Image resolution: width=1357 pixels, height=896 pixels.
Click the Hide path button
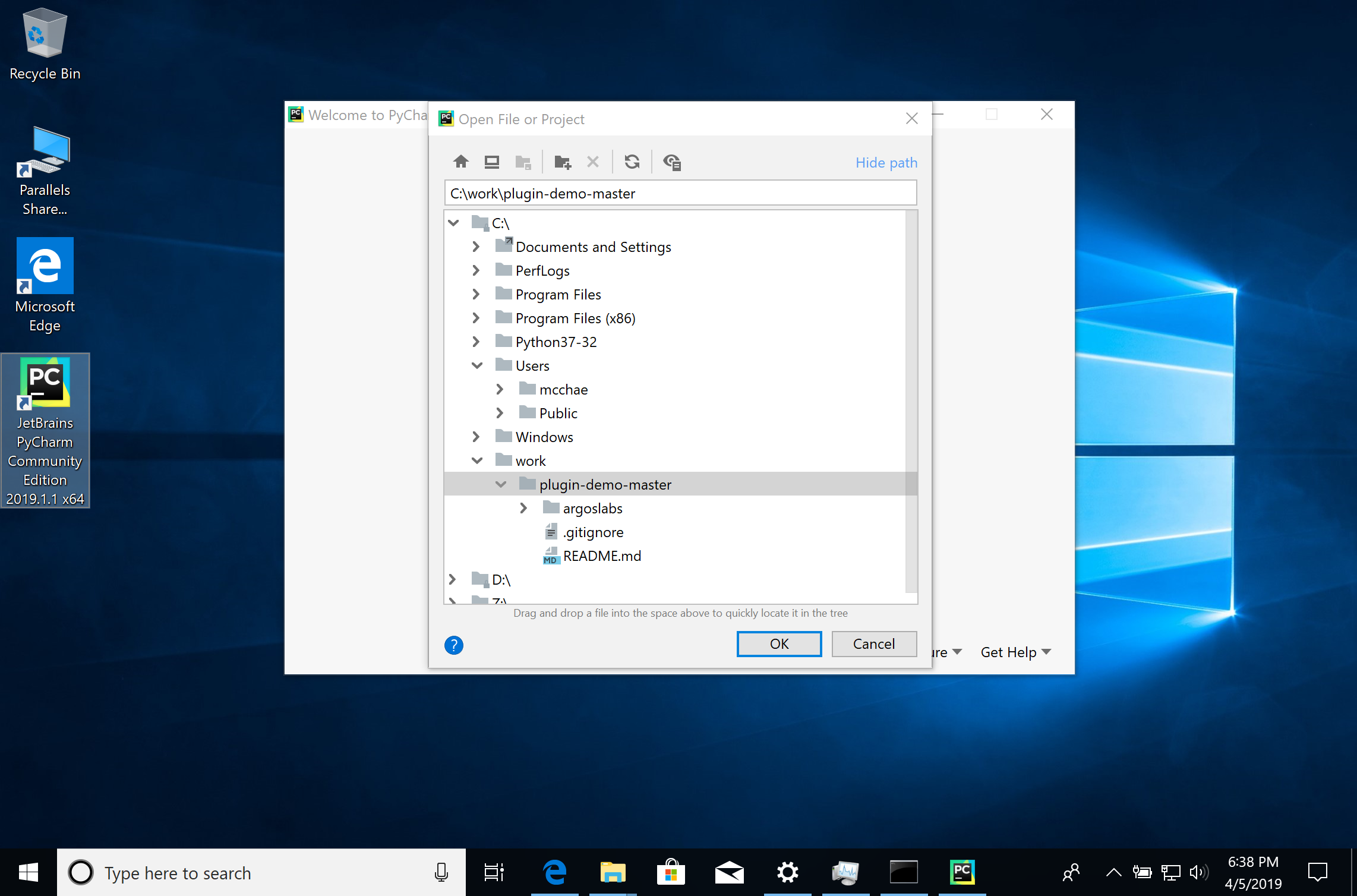pos(887,161)
